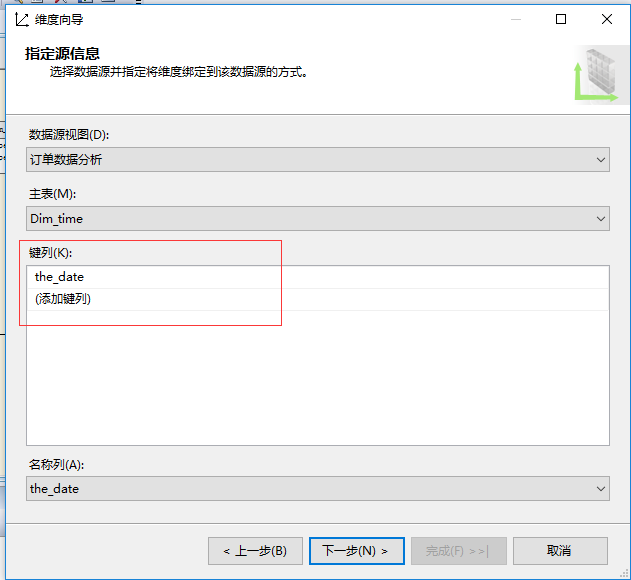Click the 取消 cancel button
This screenshot has height=580, width=631.
point(560,551)
